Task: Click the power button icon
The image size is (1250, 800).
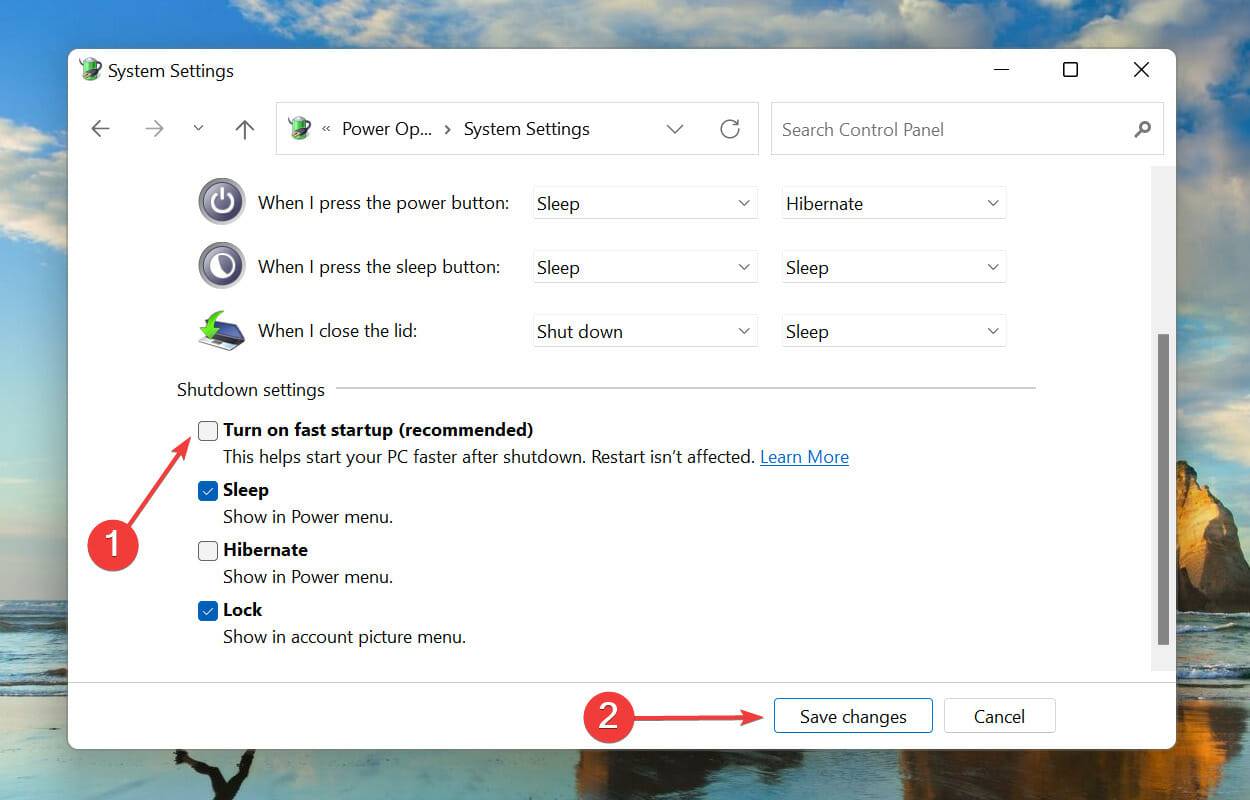Action: [221, 201]
